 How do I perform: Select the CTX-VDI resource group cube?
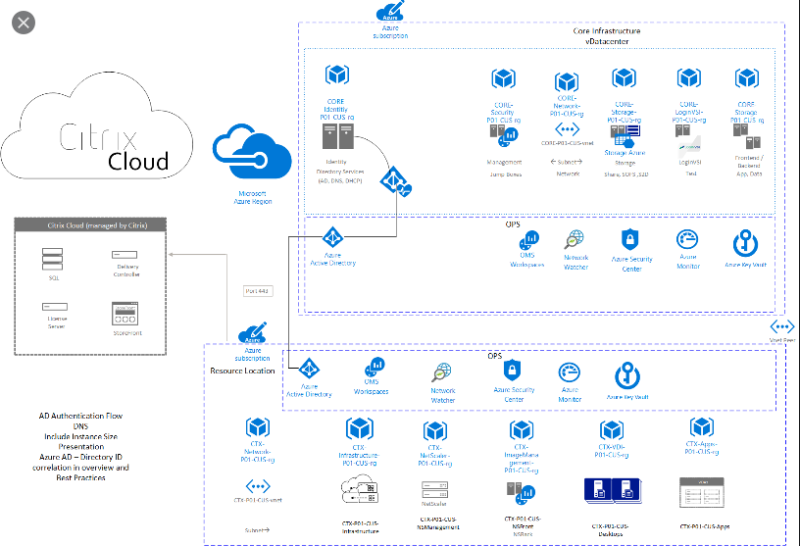coord(612,430)
